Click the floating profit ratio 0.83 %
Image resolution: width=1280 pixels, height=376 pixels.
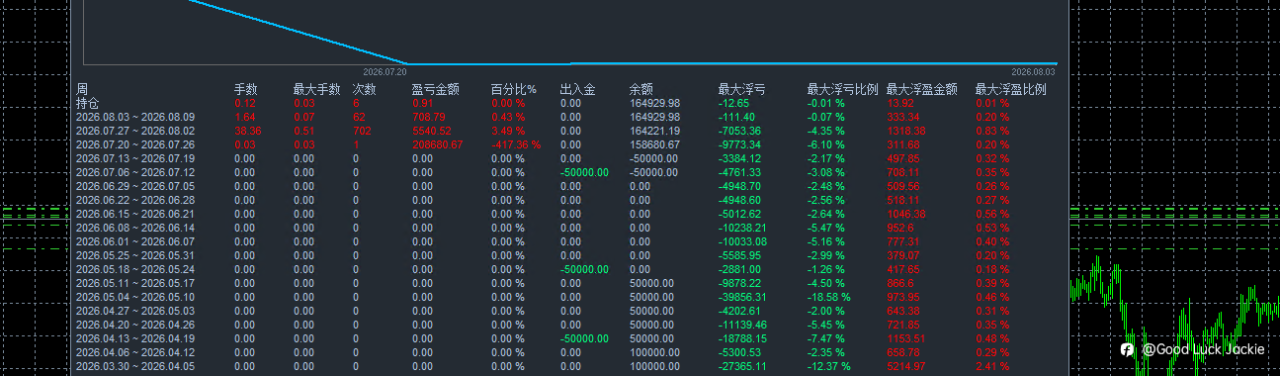992,131
